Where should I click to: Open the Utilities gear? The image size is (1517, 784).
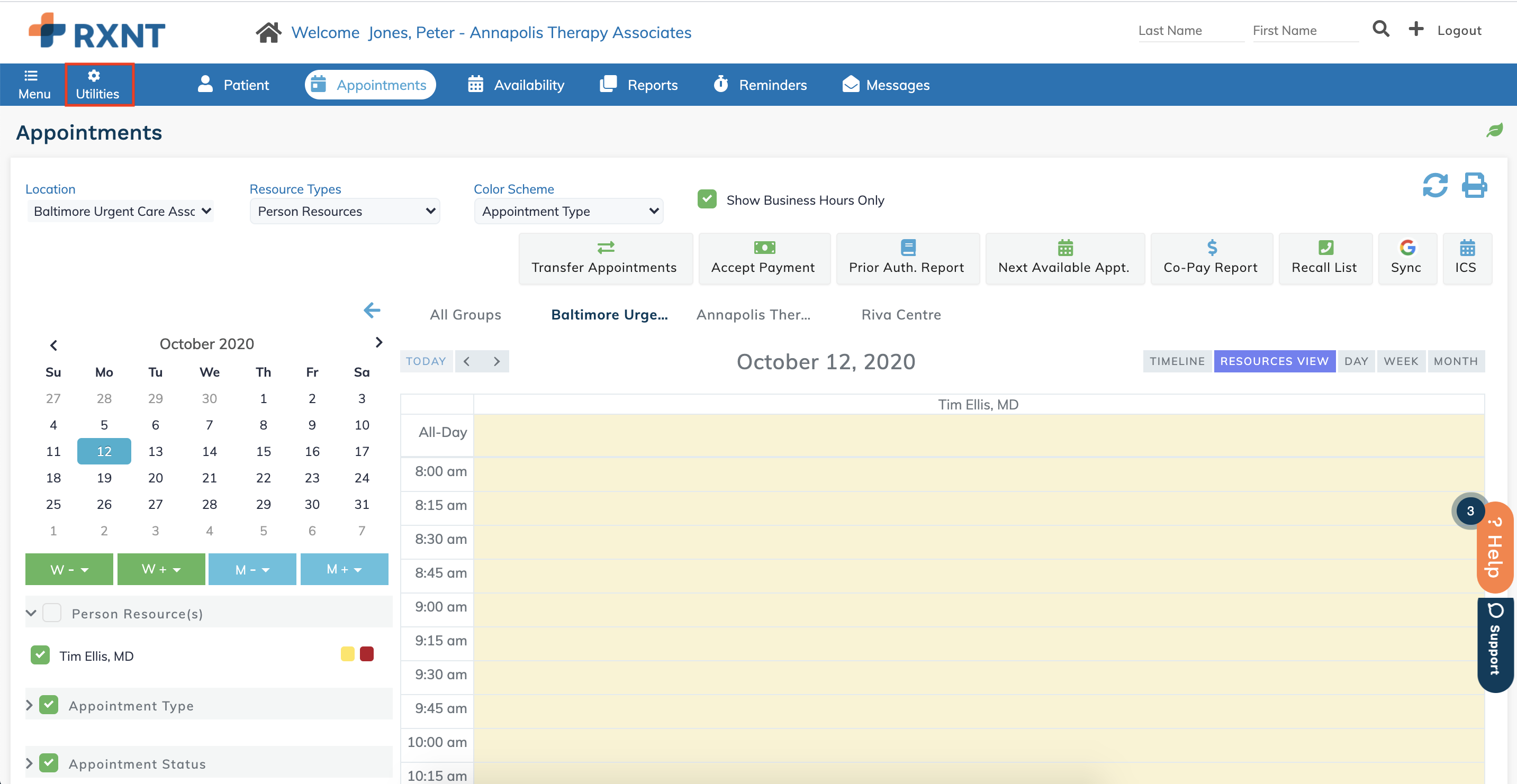pyautogui.click(x=98, y=85)
